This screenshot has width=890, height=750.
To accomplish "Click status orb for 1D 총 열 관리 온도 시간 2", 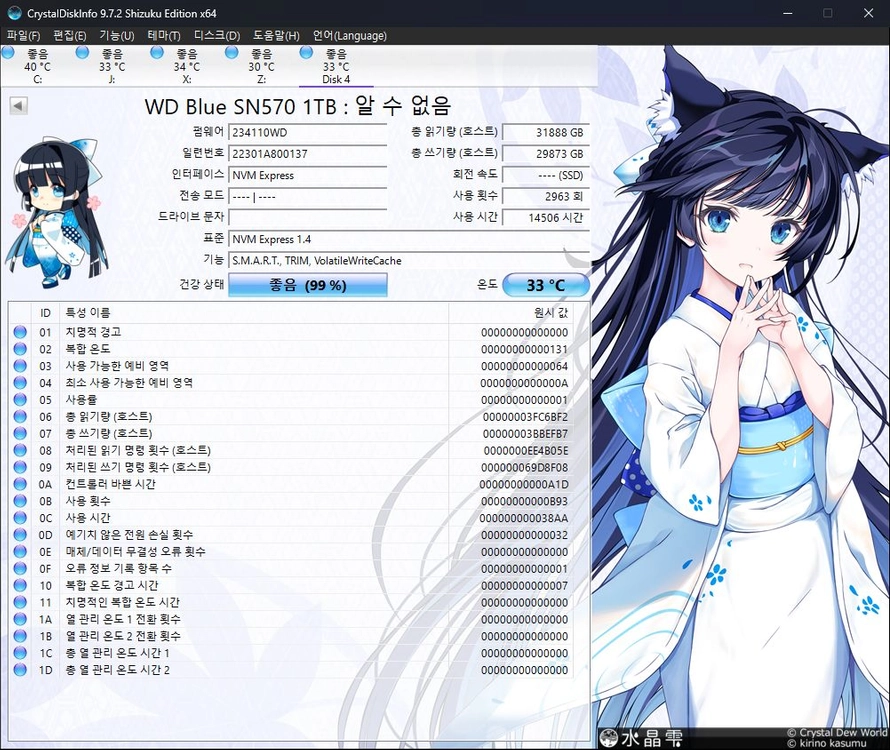I will point(20,670).
